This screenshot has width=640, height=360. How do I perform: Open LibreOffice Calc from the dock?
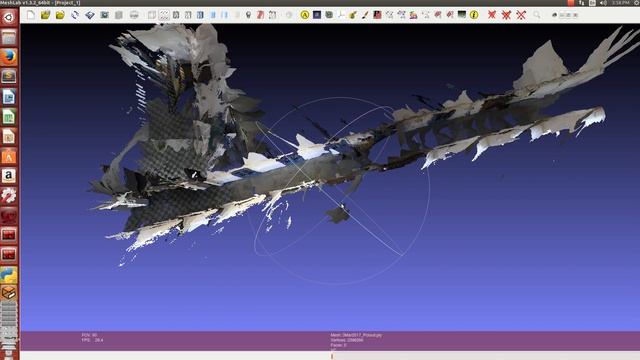9,117
